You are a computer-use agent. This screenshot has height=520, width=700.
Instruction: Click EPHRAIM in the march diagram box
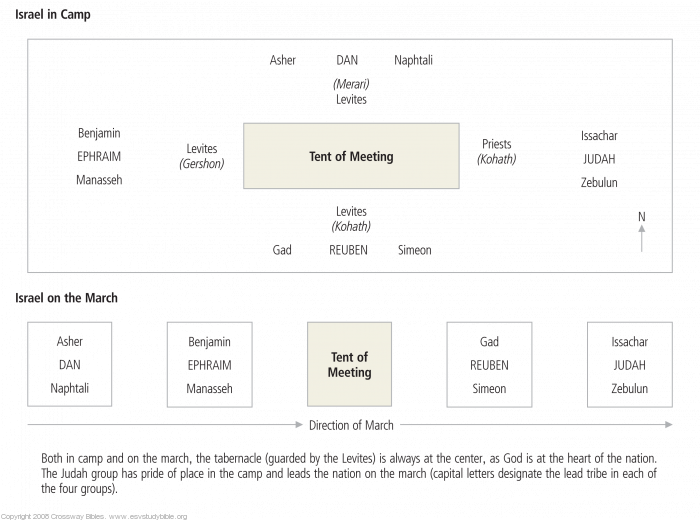point(209,365)
